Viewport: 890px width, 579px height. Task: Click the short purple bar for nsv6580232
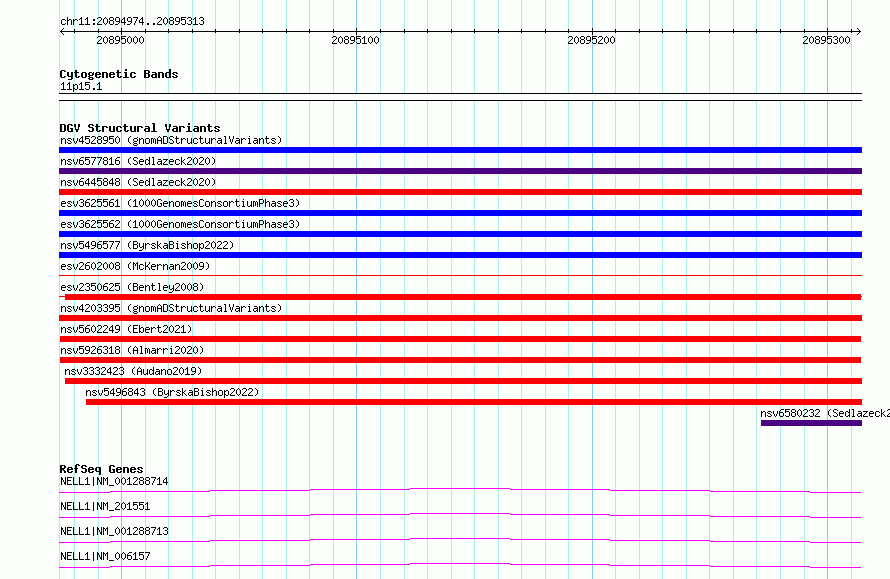click(811, 423)
